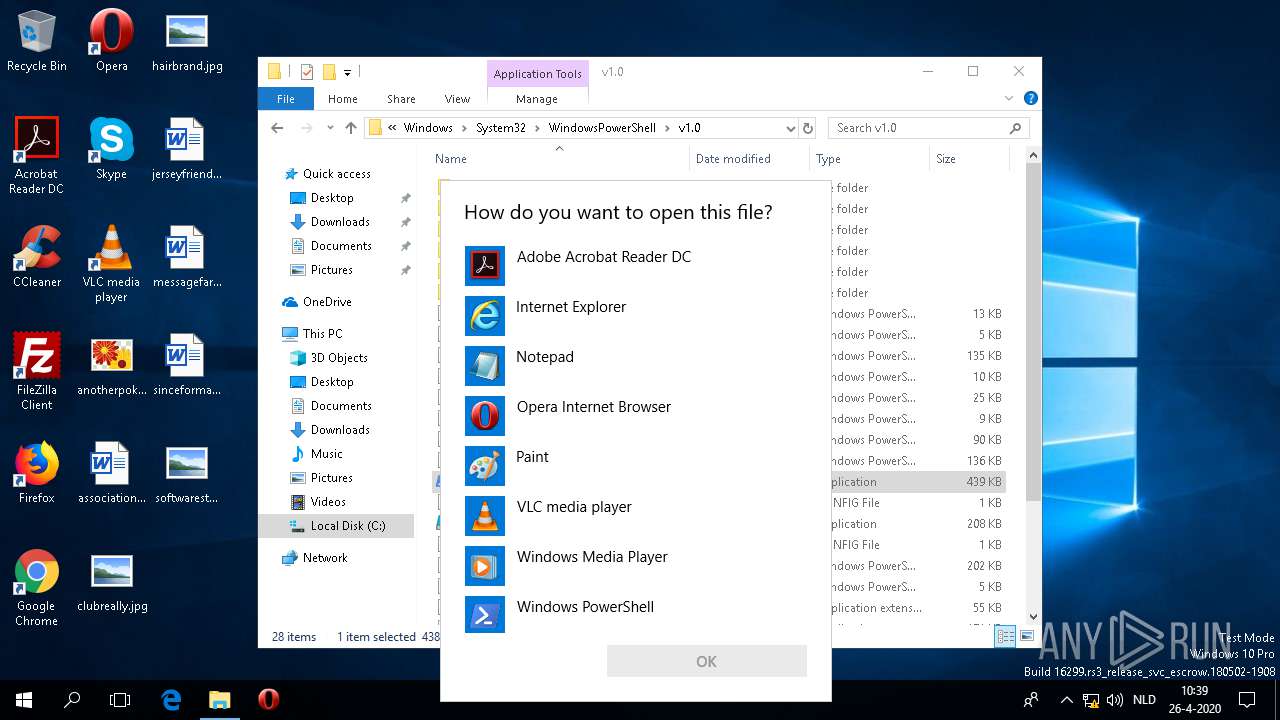The image size is (1280, 720).
Task: Open the address bar history dropdown
Action: point(791,128)
